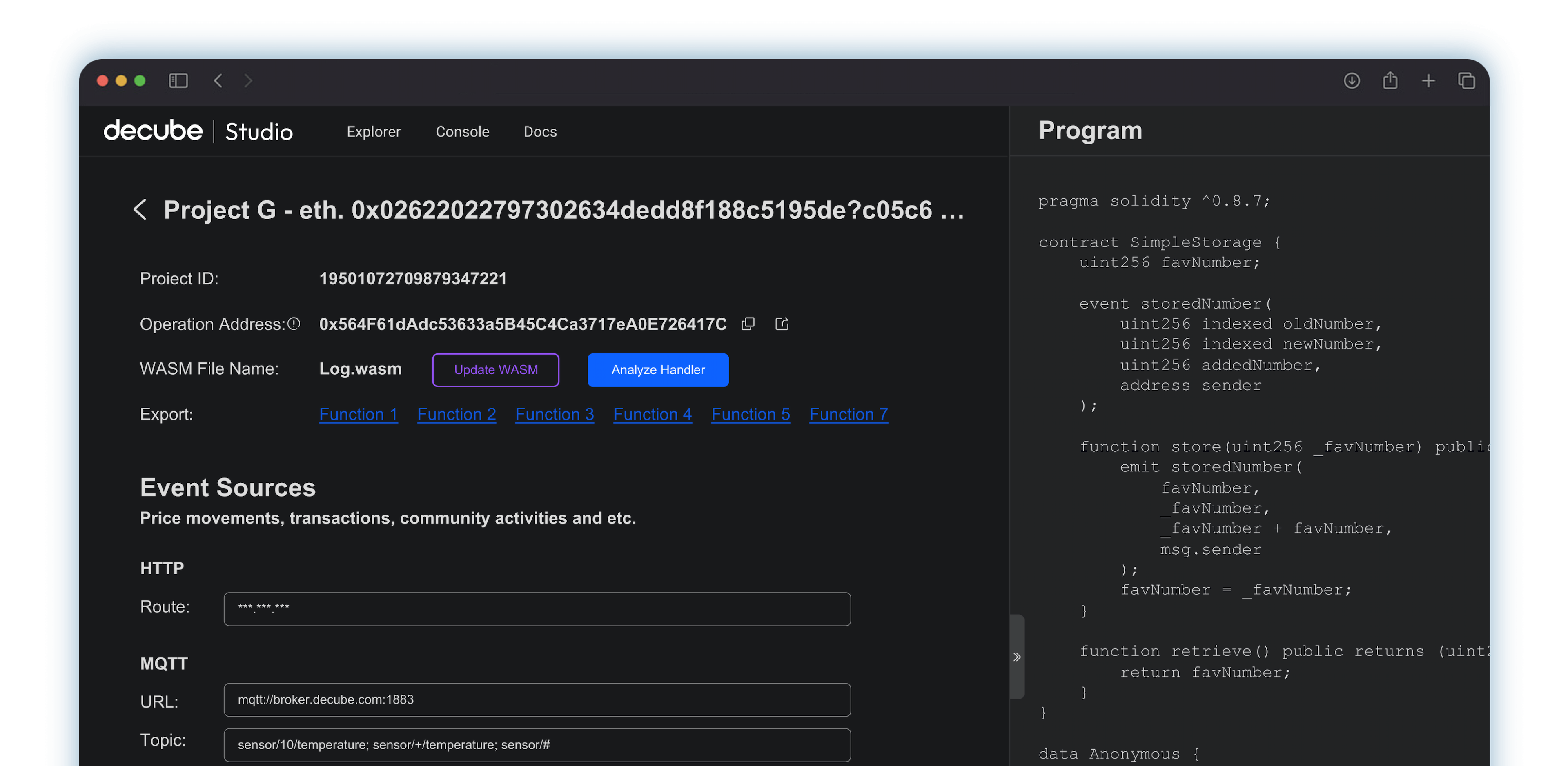Click the info icon next to Operation Address

coord(294,324)
